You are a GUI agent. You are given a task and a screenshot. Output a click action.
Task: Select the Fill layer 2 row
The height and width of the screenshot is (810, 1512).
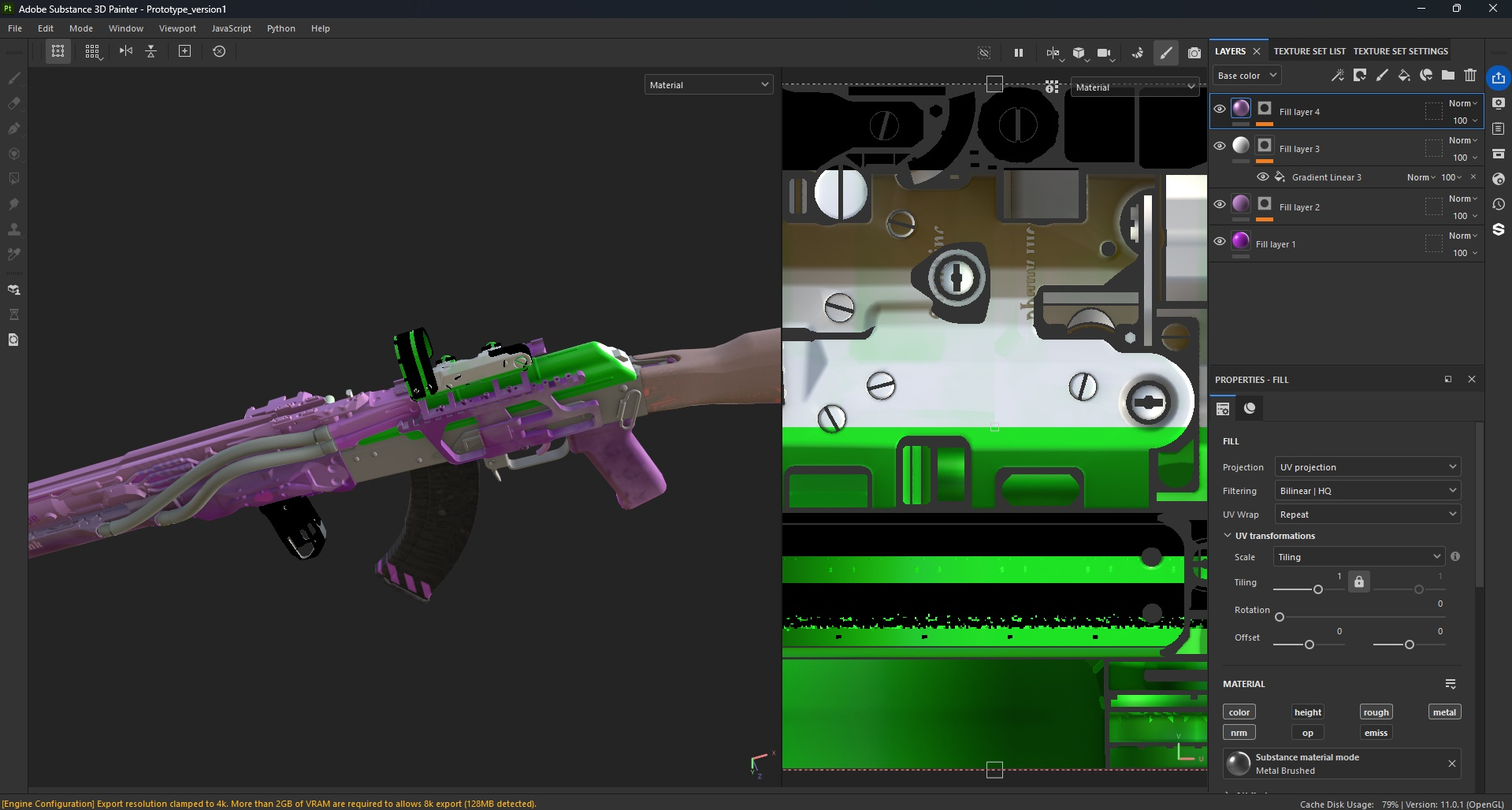1339,207
